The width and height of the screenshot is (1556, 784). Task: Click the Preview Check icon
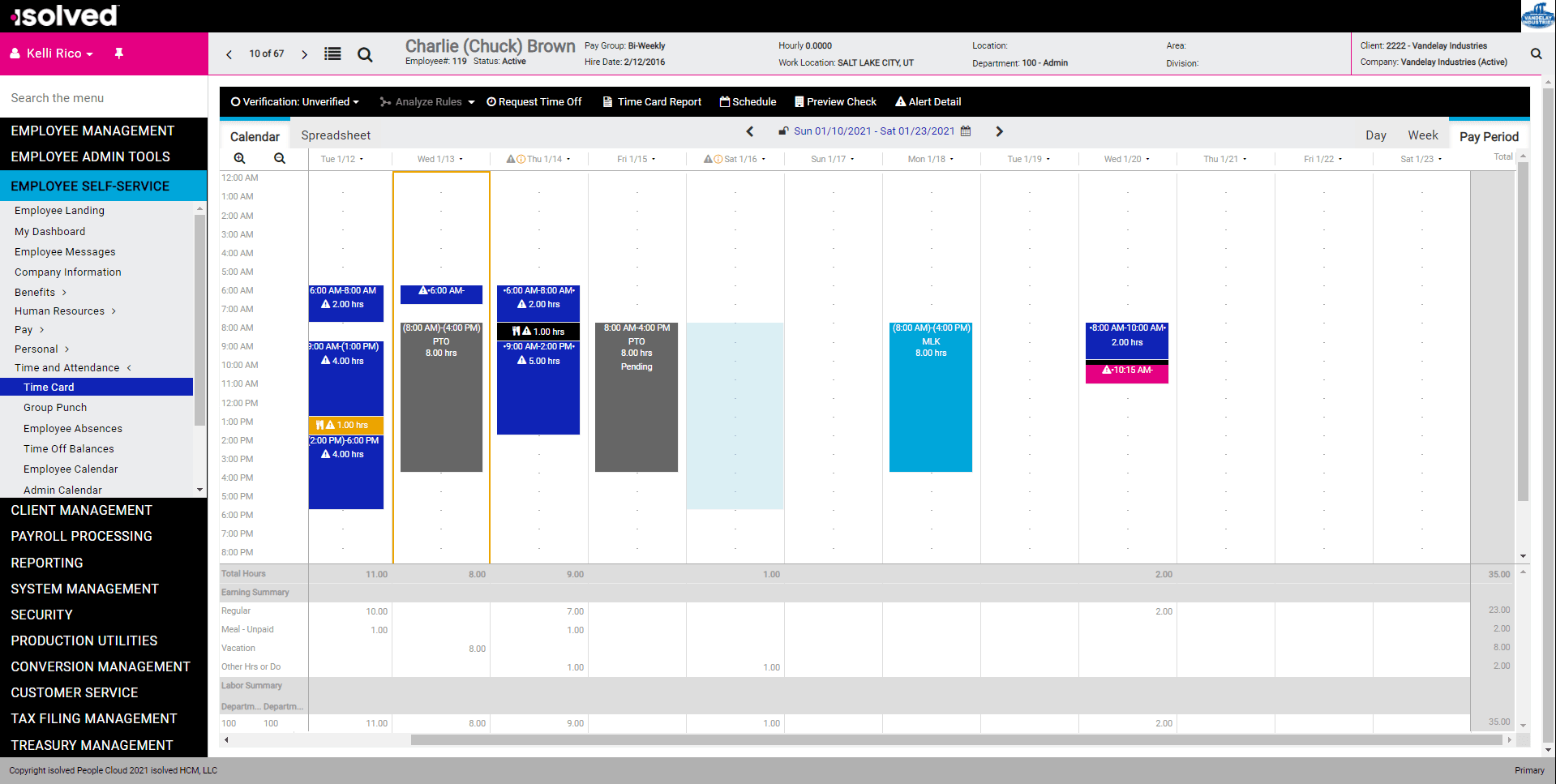[799, 101]
